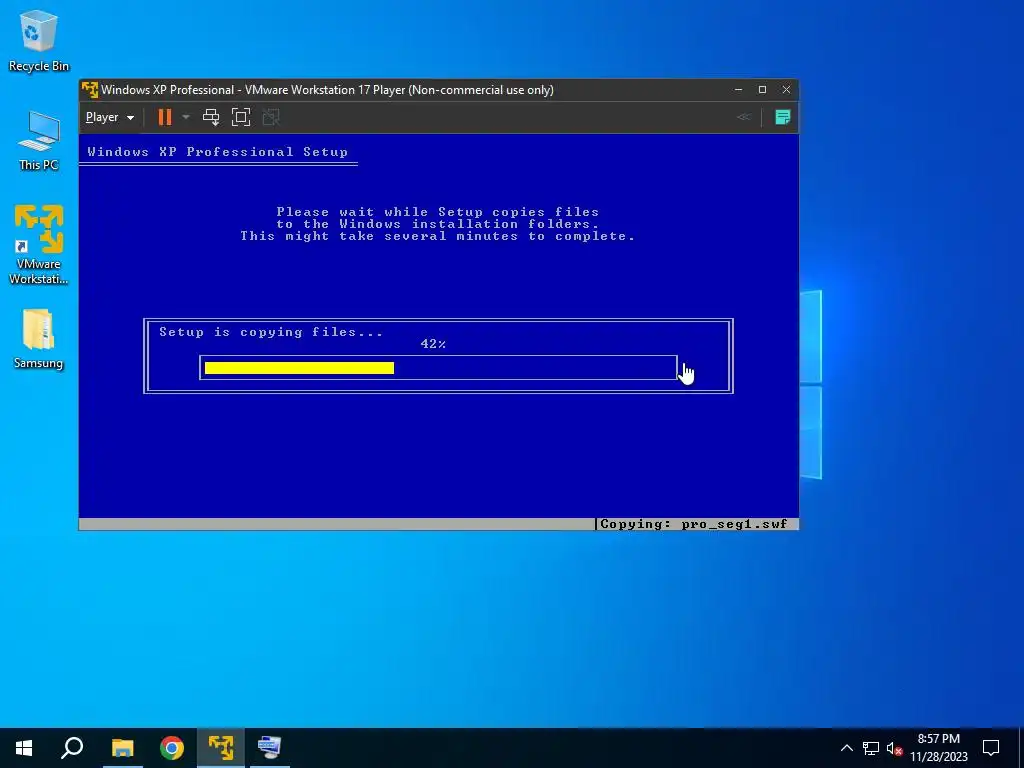Pause the virtual machine
1024x768 pixels.
click(165, 118)
